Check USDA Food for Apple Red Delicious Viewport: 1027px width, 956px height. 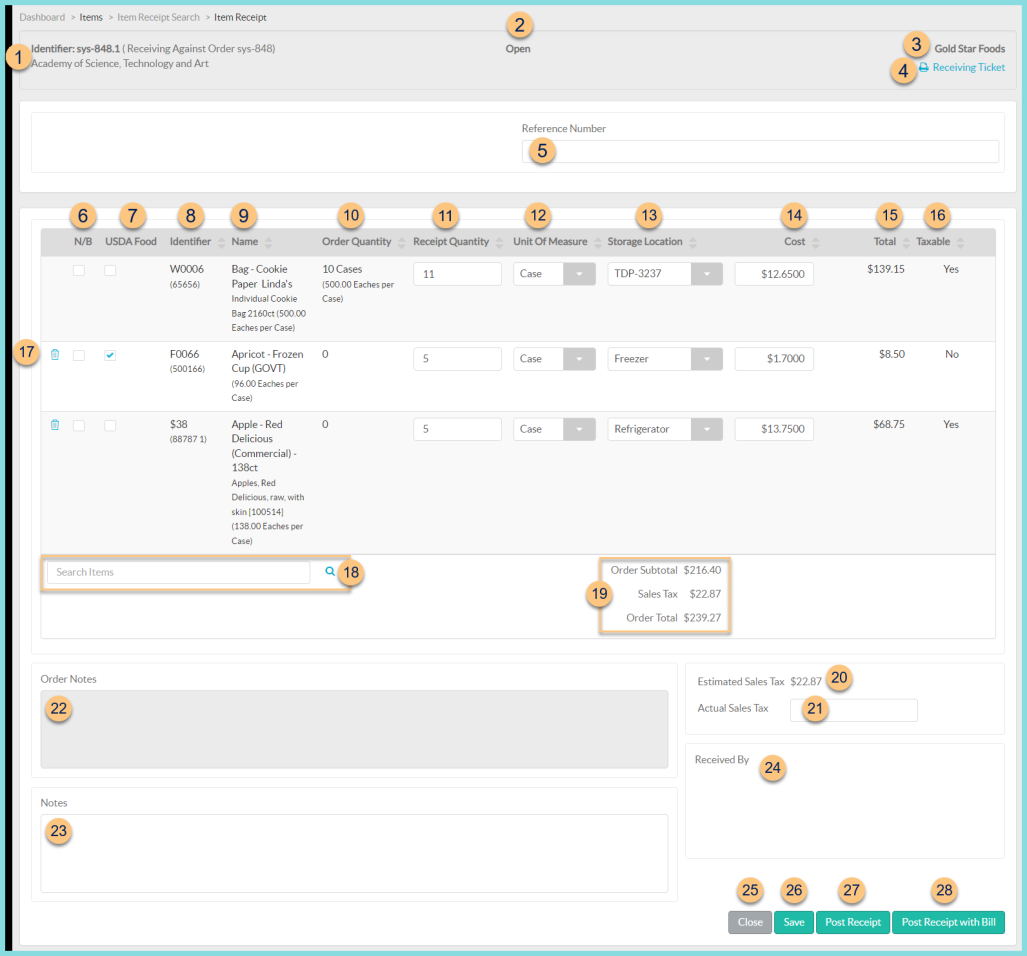tap(110, 424)
